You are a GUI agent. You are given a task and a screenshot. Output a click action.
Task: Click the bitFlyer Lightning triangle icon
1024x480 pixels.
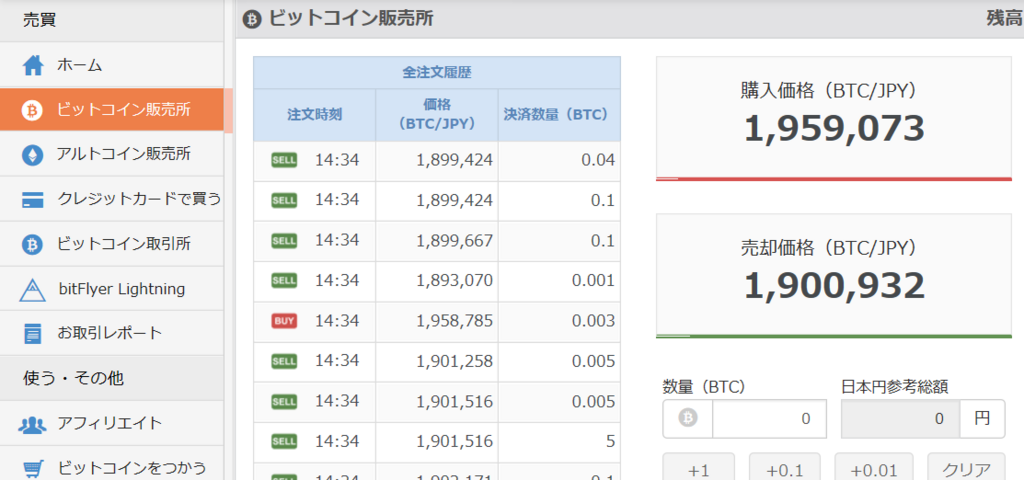pyautogui.click(x=32, y=289)
